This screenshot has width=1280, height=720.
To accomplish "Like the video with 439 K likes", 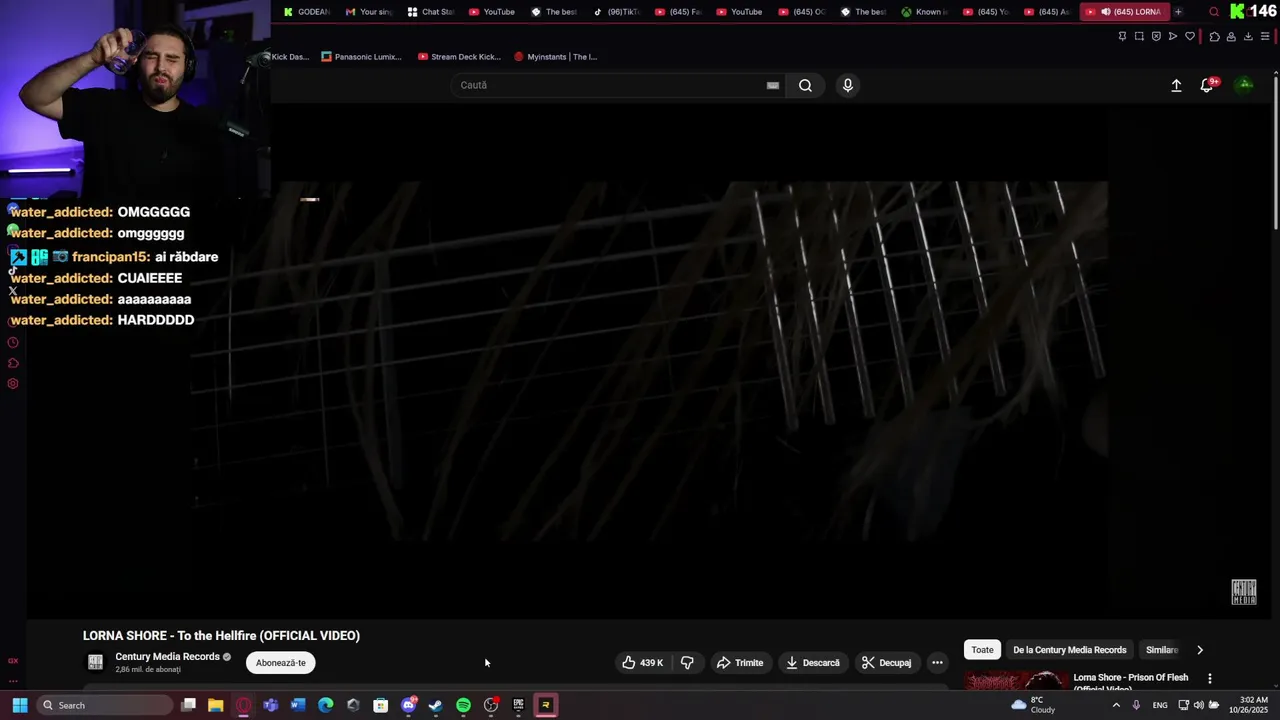I will coord(643,663).
